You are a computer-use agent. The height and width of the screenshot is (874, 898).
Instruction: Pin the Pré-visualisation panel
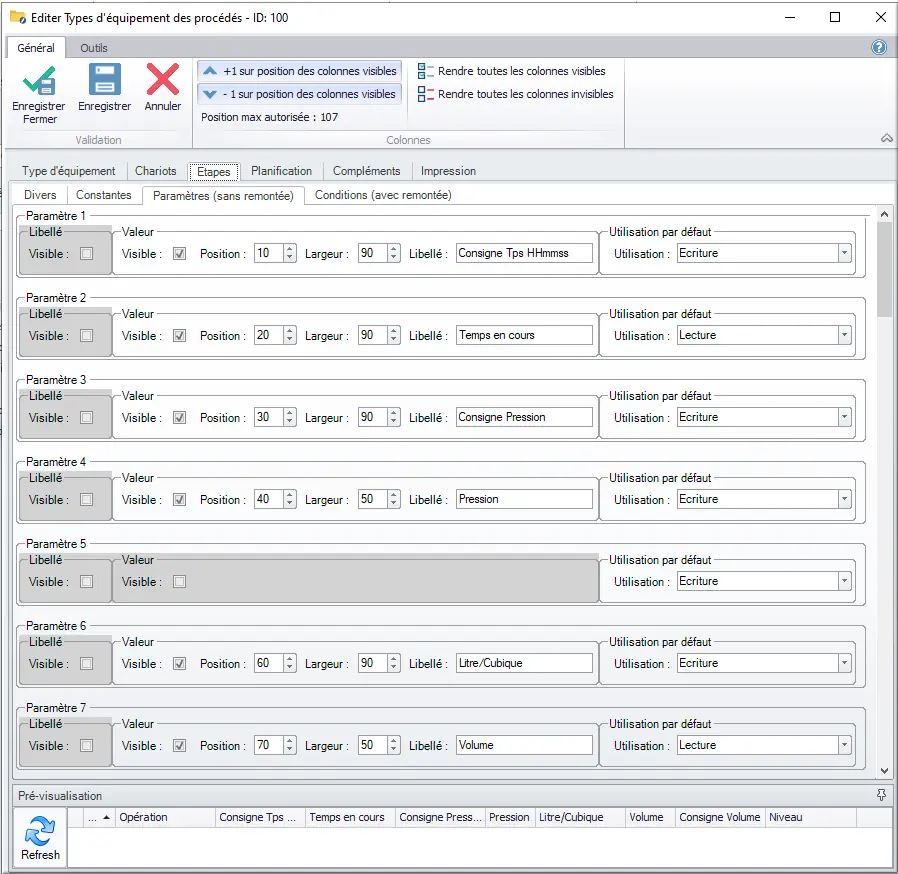pos(881,795)
